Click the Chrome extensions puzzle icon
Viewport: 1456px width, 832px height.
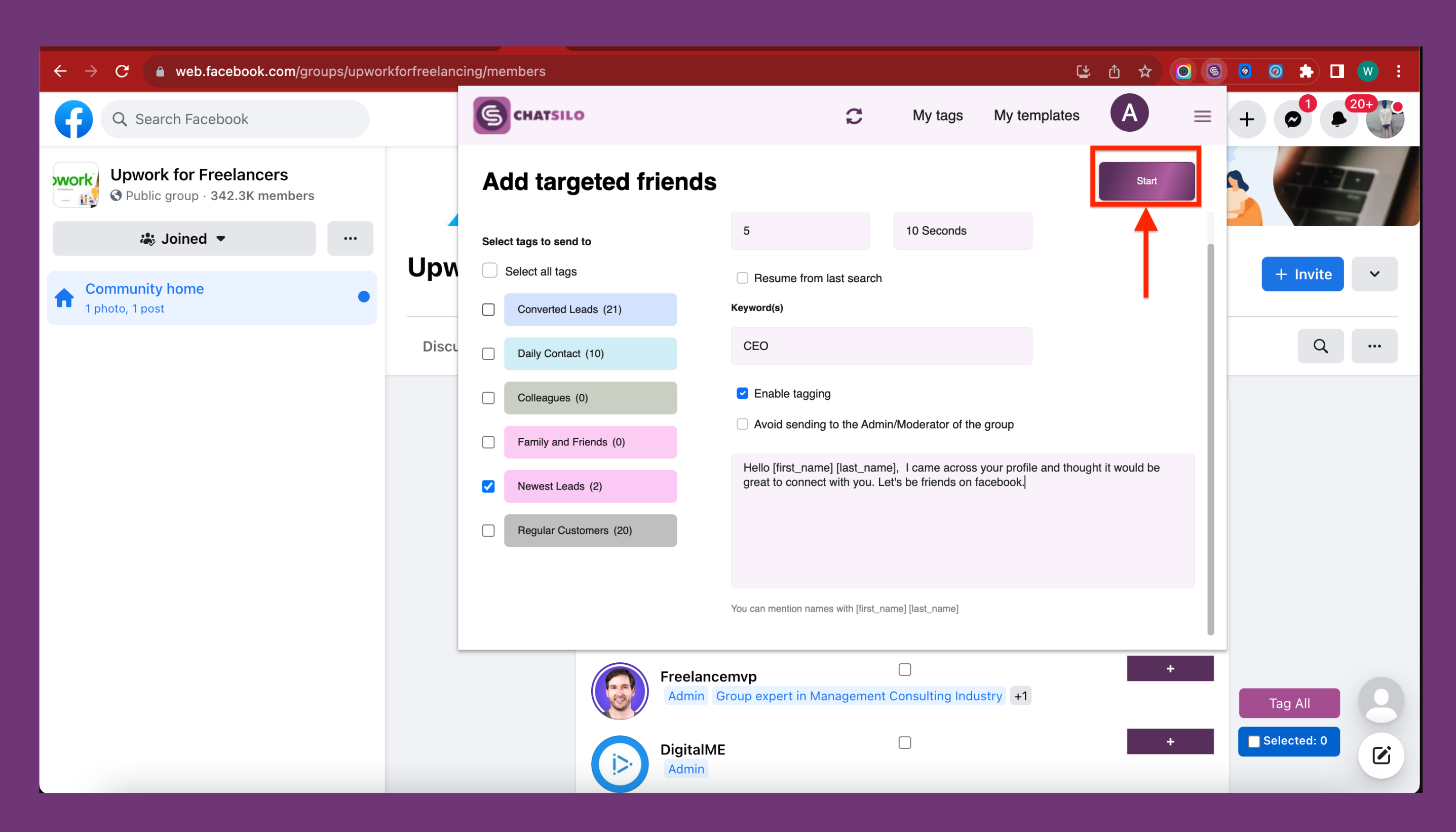1306,71
